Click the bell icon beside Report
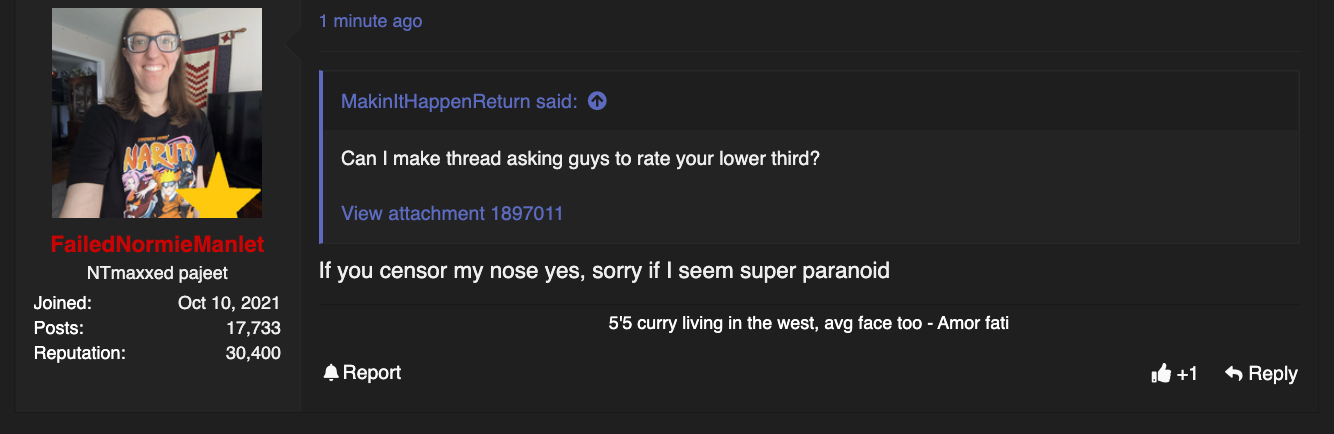 point(331,373)
